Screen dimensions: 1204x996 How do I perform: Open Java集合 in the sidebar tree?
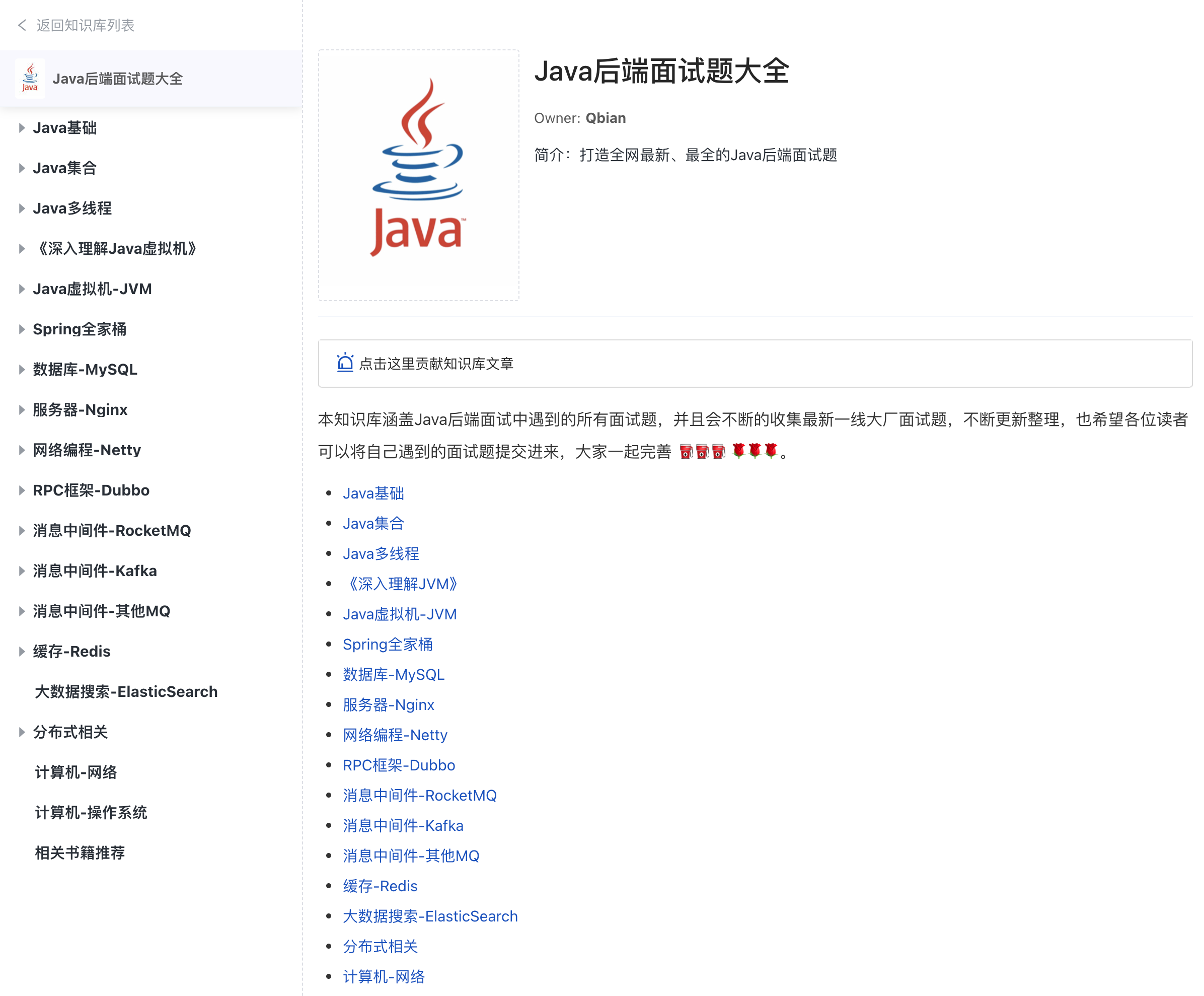coord(65,168)
